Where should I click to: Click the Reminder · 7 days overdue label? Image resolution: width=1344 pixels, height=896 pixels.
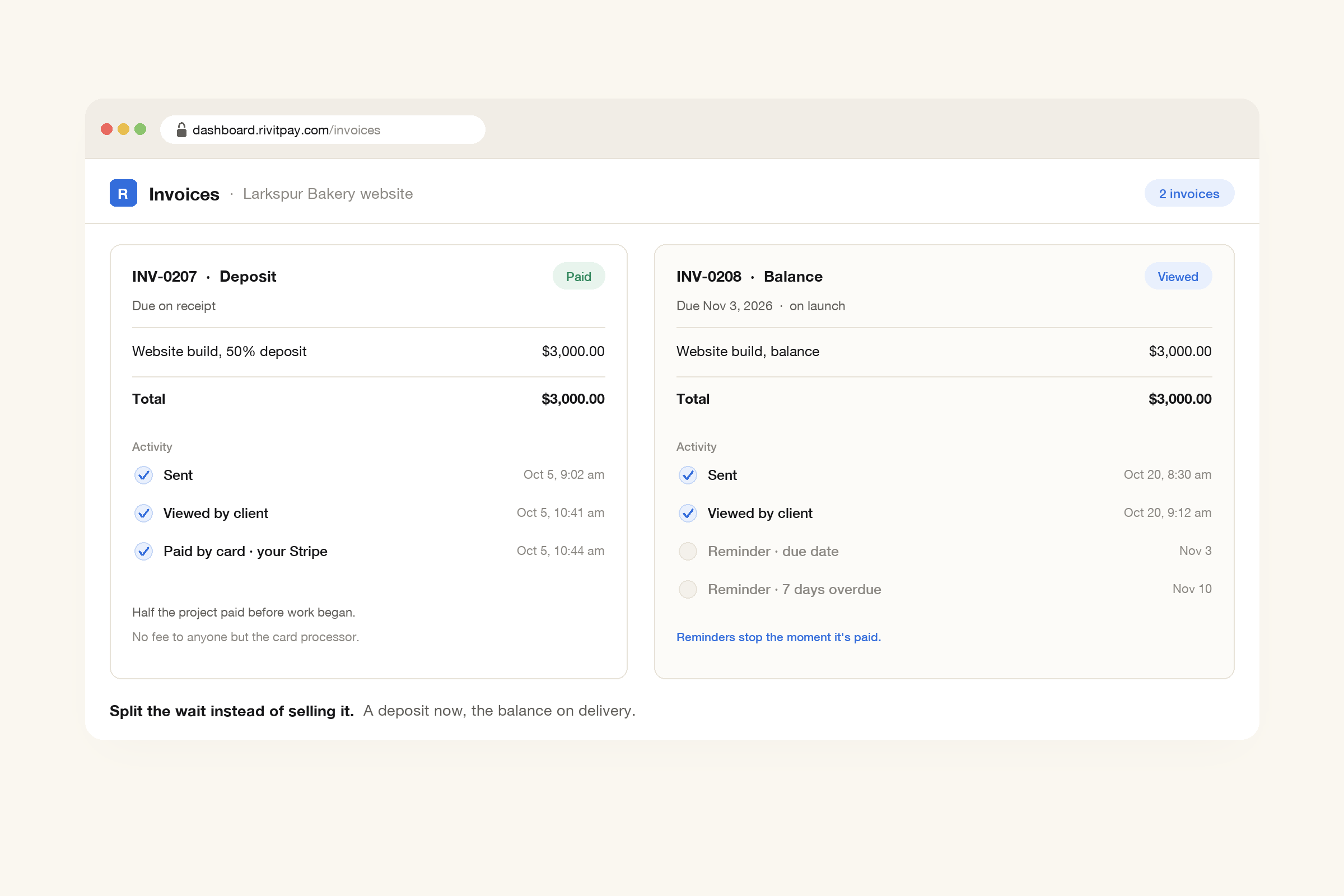click(794, 590)
